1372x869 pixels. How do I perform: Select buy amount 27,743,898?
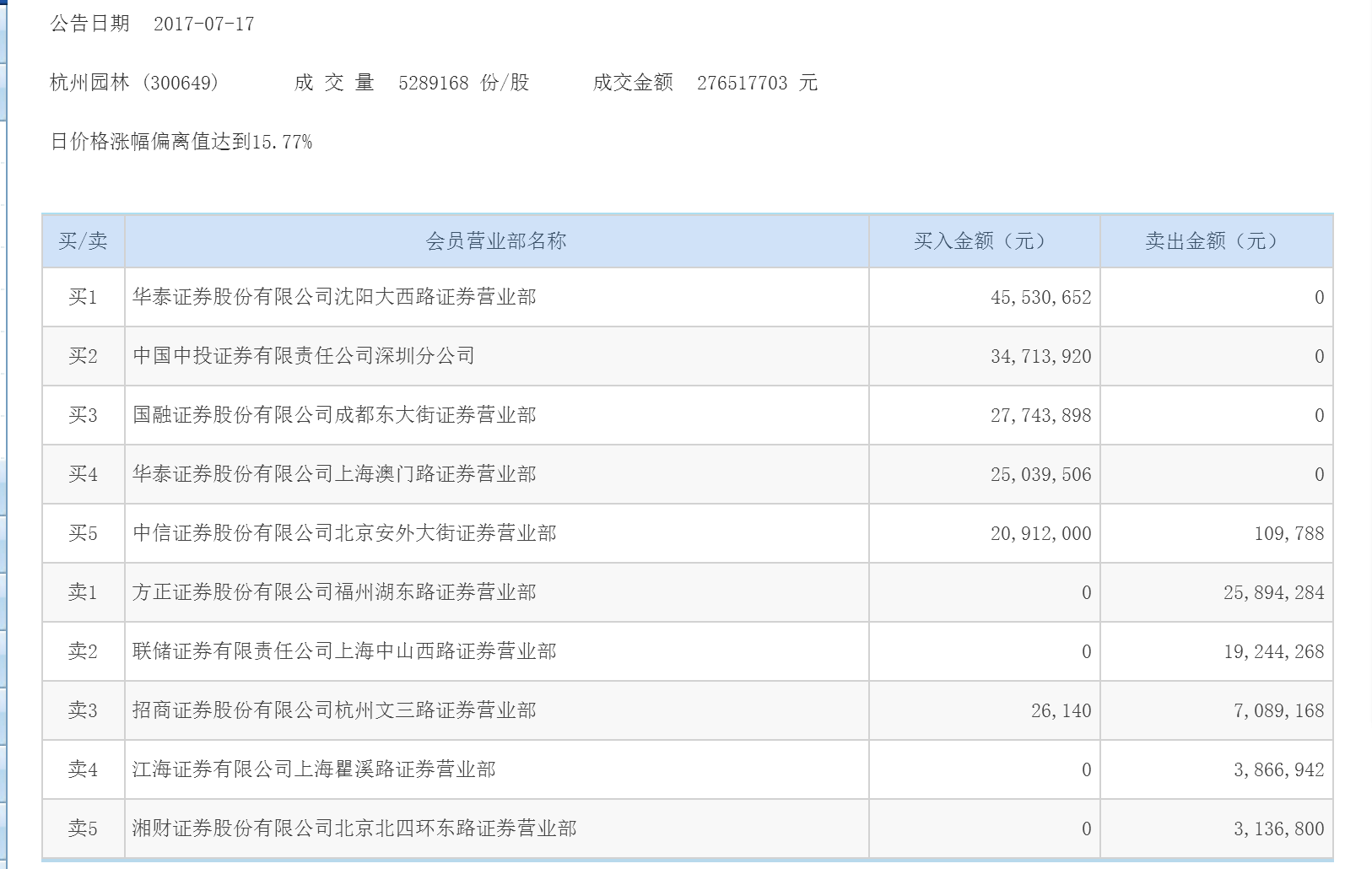(x=1041, y=415)
